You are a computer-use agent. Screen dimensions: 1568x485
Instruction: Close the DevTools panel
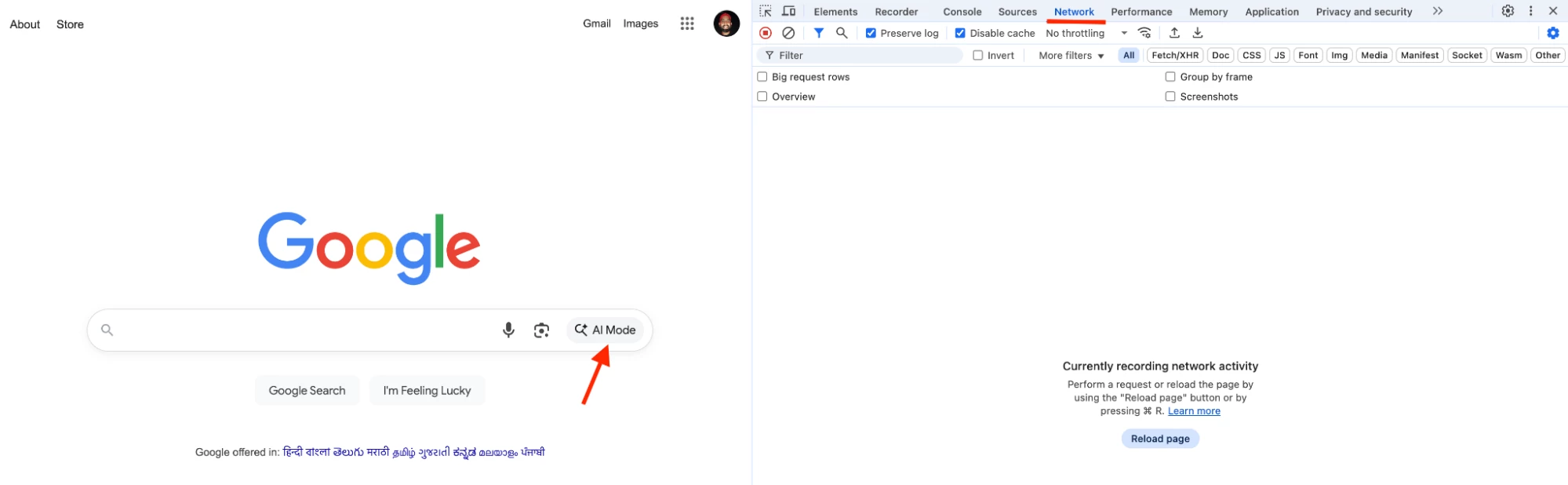click(1553, 11)
